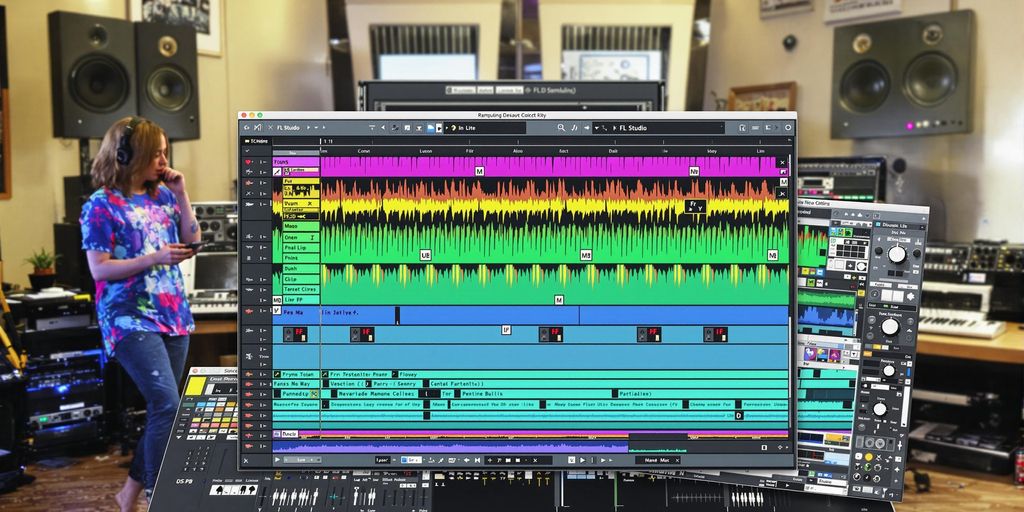Viewport: 1024px width, 512px height.
Task: Click the M marker on the magenta track
Action: click(479, 171)
